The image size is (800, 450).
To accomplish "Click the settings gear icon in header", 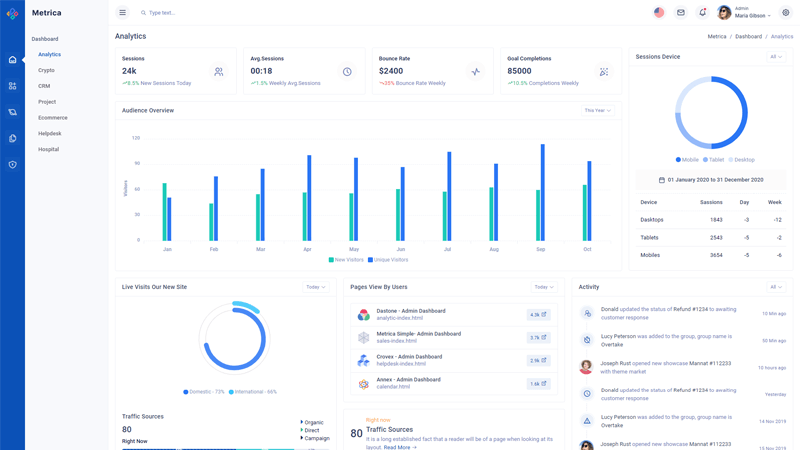I will (x=786, y=13).
